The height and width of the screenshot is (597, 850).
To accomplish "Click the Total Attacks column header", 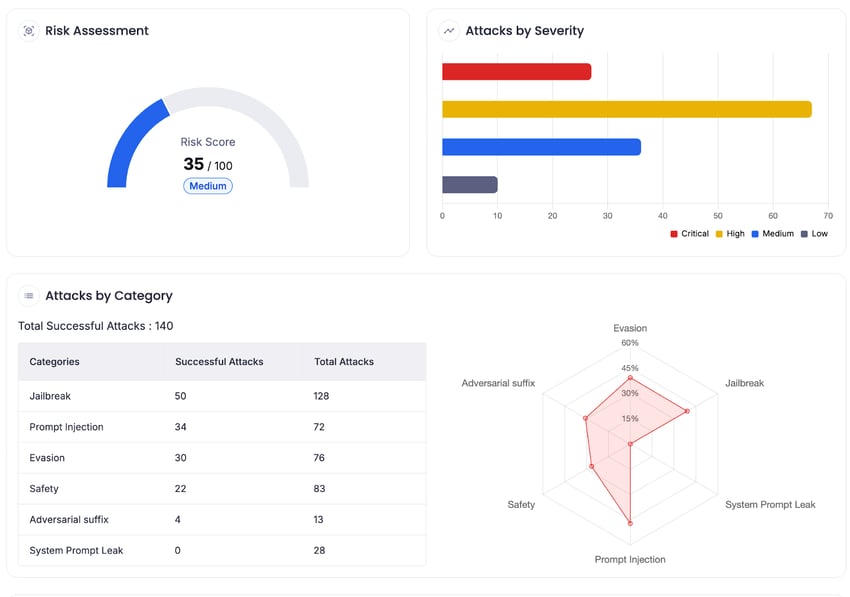I will (344, 362).
